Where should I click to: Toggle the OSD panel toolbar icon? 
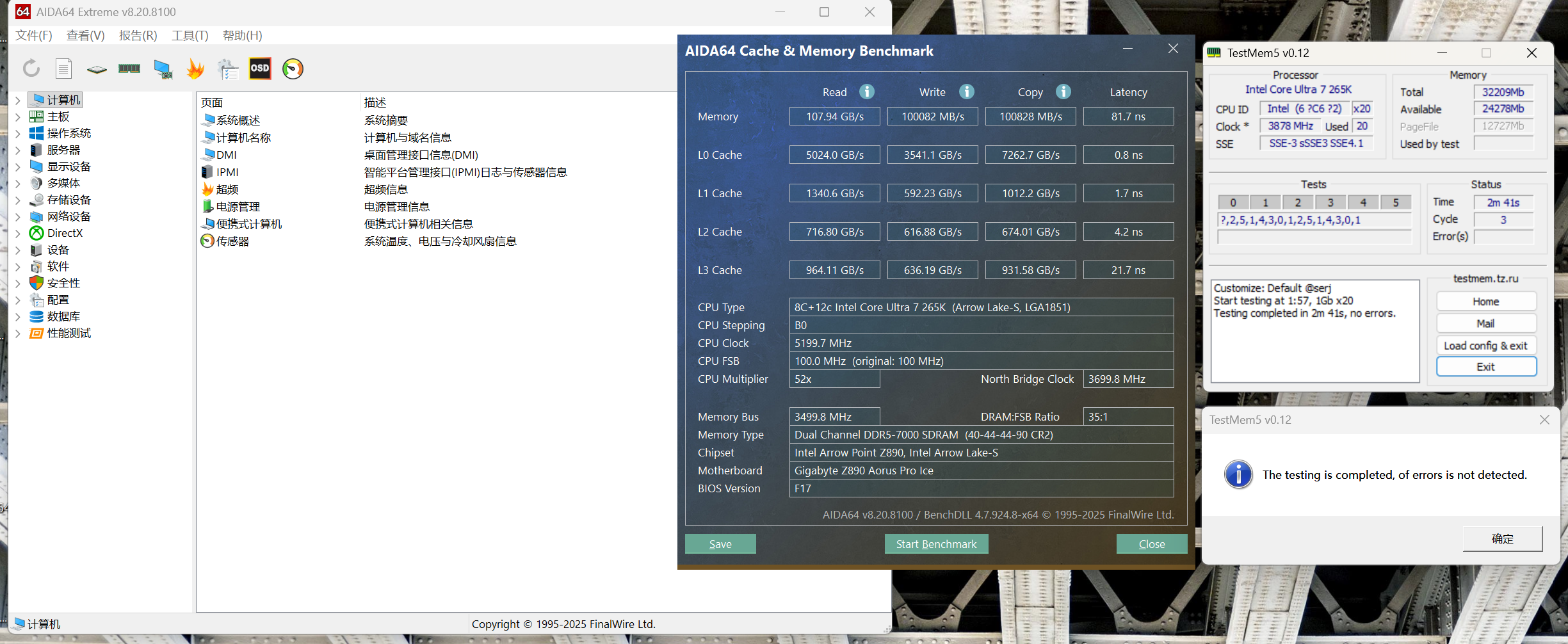(260, 68)
